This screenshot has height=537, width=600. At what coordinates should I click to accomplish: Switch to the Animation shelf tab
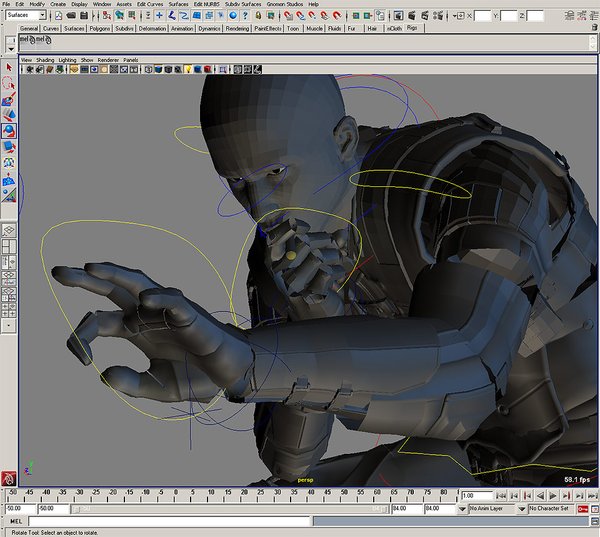click(182, 29)
